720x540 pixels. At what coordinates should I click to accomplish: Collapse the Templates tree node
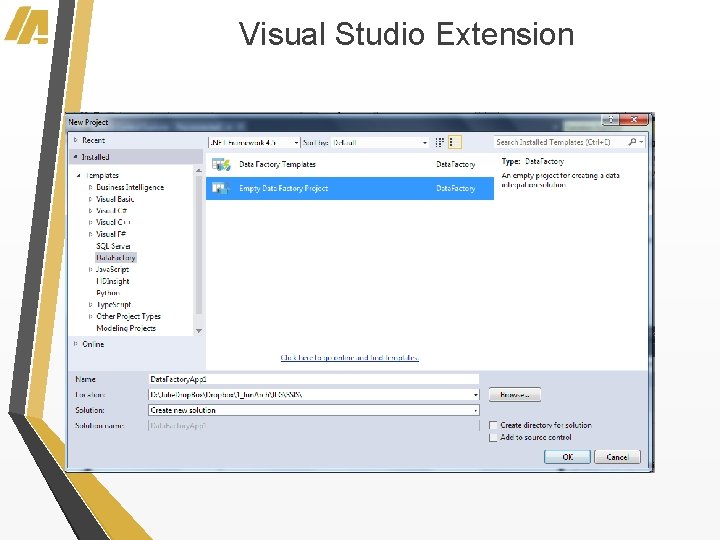click(79, 175)
